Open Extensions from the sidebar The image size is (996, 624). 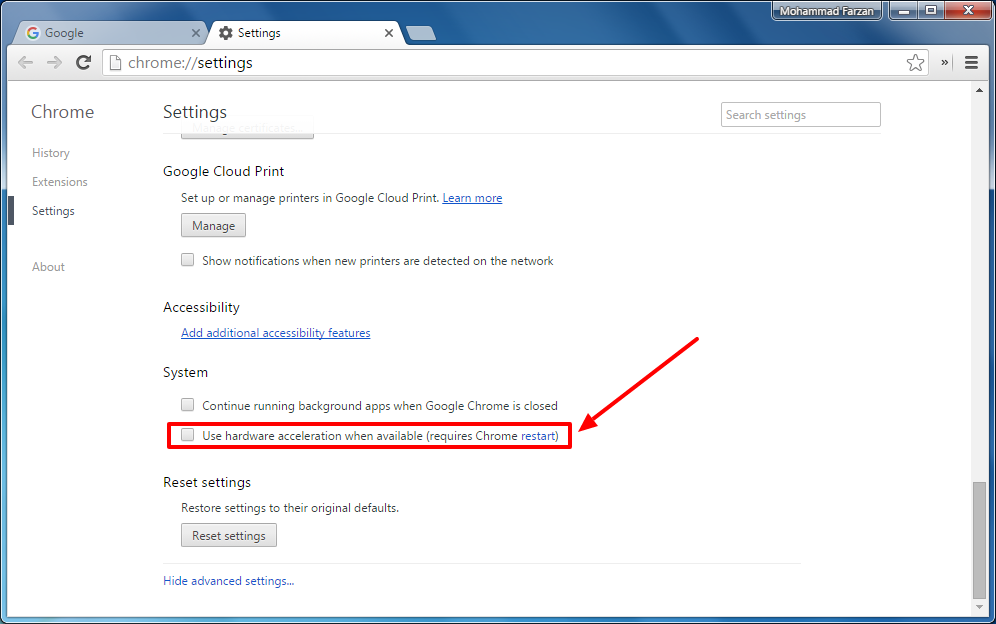(60, 182)
